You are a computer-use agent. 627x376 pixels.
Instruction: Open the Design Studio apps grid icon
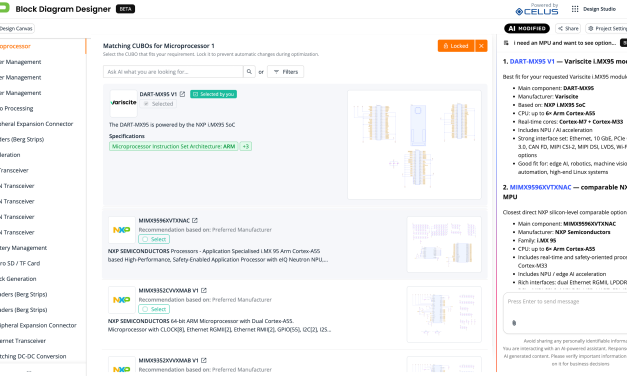pos(575,9)
